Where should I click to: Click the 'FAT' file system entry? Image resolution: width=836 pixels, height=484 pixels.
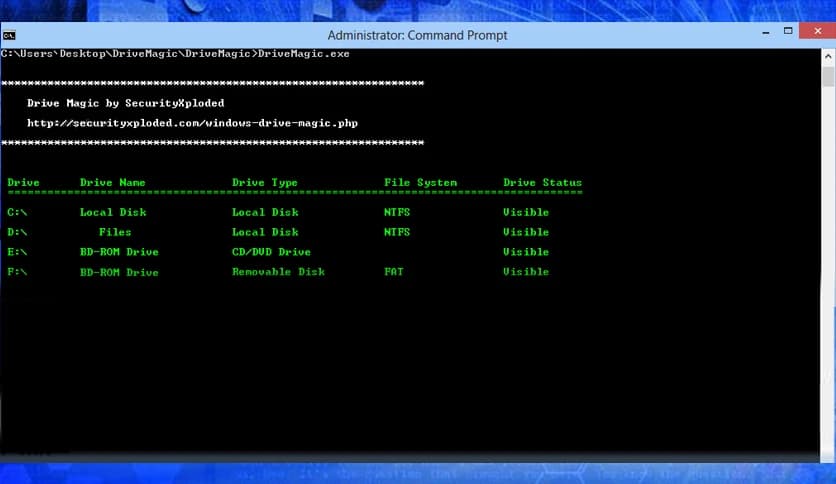pos(394,271)
